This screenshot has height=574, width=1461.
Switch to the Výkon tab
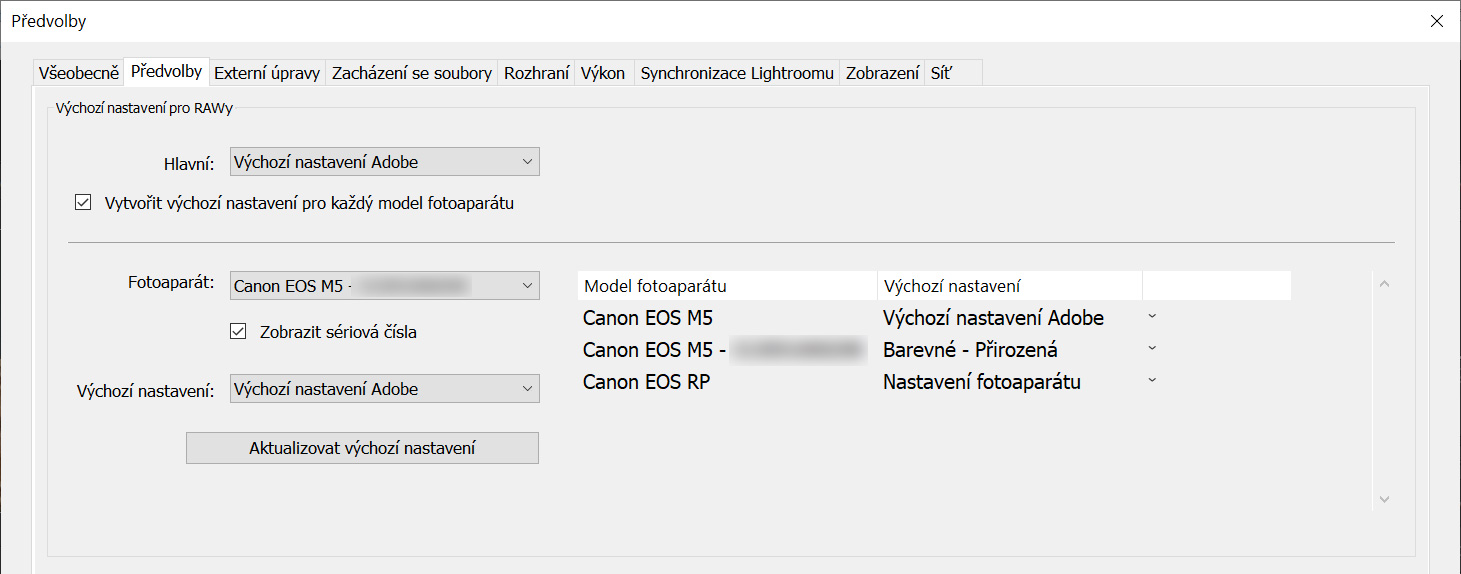click(603, 73)
